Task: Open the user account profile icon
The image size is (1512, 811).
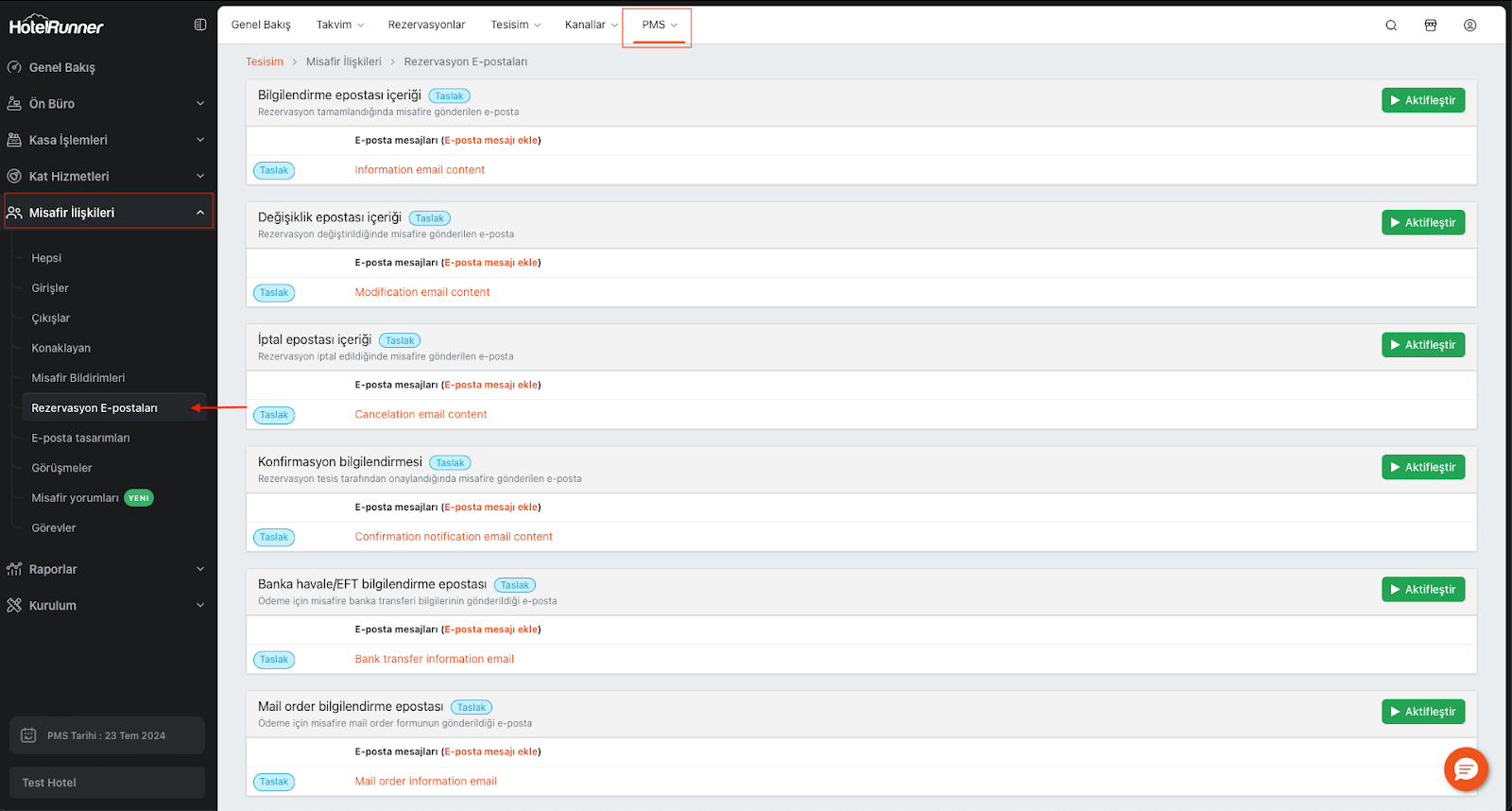Action: tap(1470, 26)
